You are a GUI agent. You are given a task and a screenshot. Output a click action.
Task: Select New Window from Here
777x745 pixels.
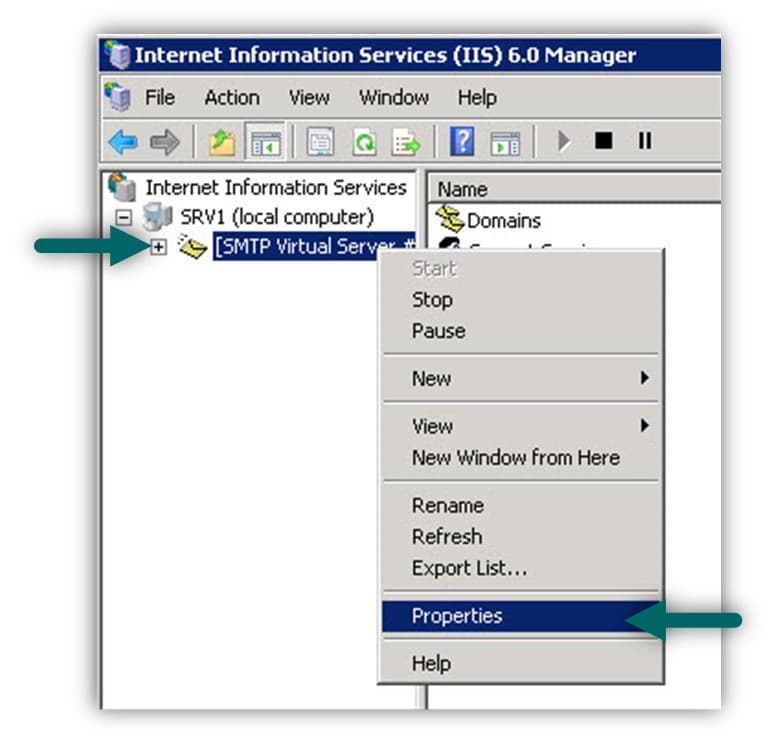click(x=520, y=457)
